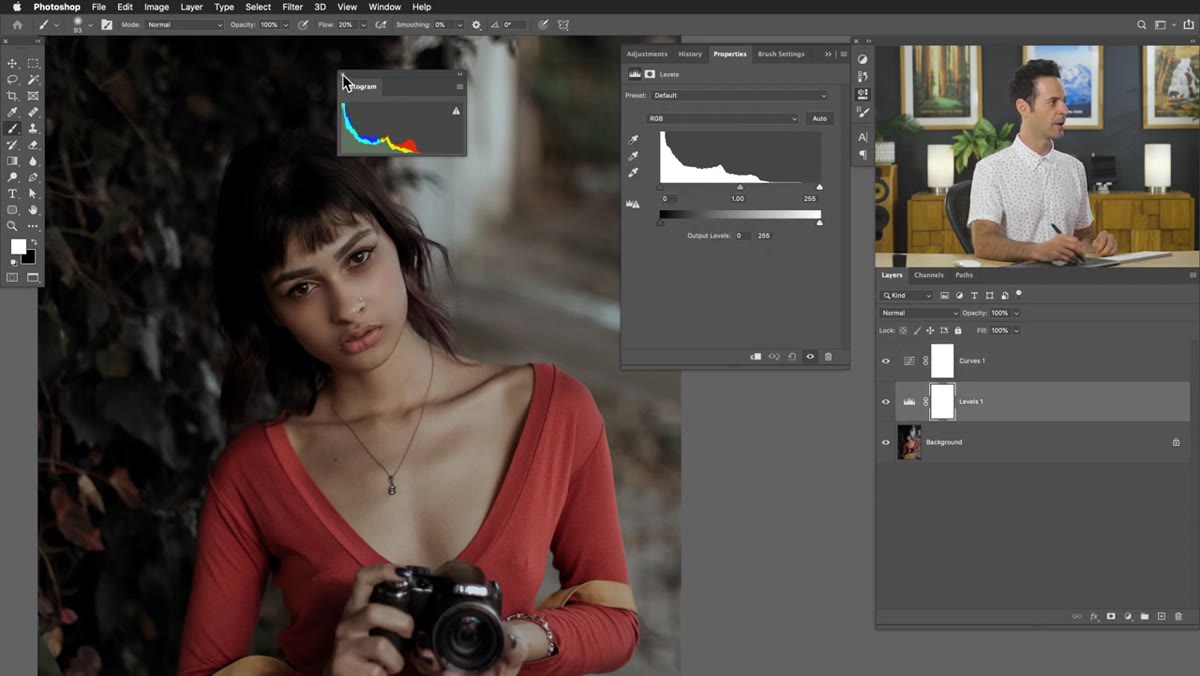Open the Flow value dropdown
The image size is (1200, 676).
(362, 25)
